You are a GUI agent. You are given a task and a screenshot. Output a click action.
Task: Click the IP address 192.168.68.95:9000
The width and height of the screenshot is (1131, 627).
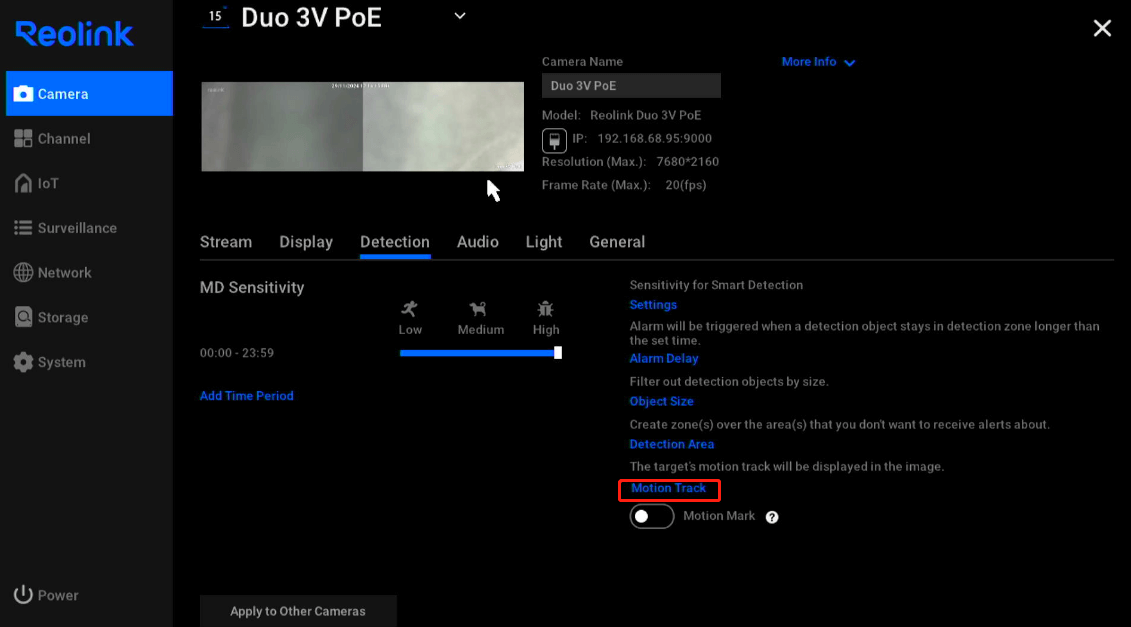[x=654, y=139]
